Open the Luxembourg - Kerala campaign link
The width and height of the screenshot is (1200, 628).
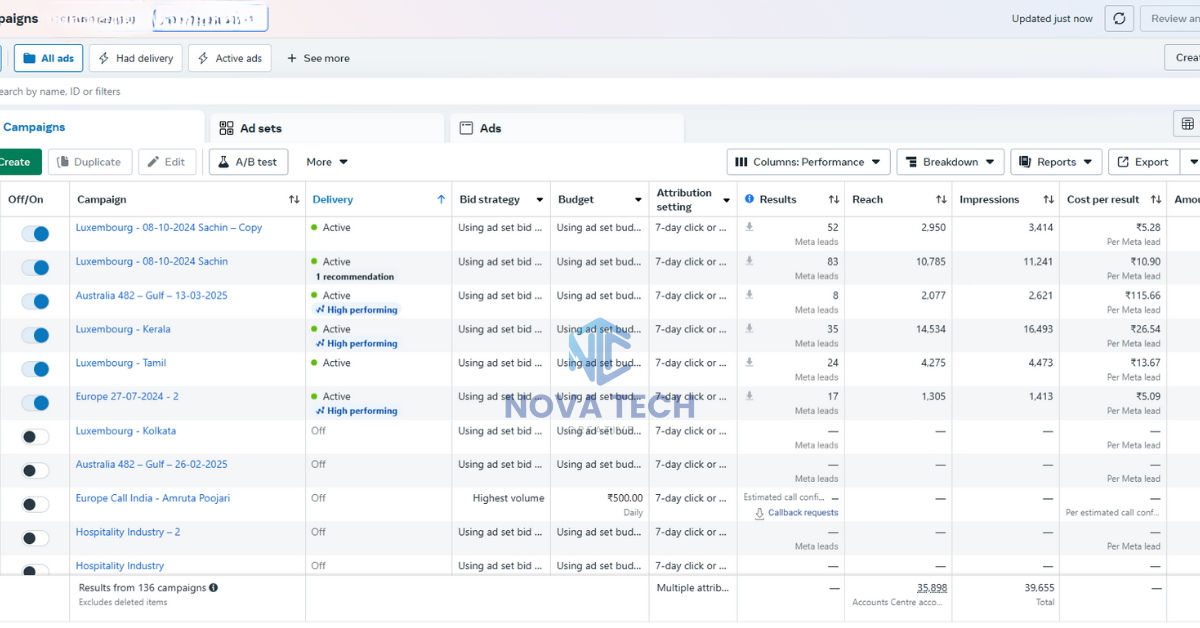123,329
